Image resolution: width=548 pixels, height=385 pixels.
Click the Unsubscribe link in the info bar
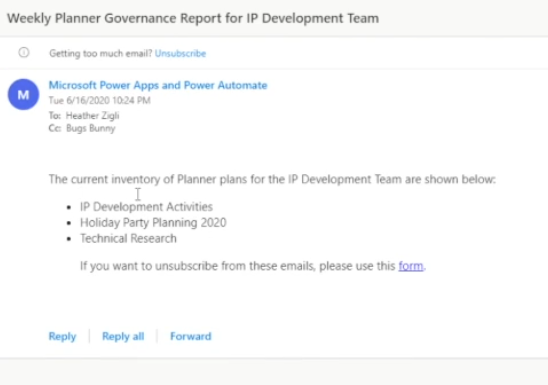[180, 53]
